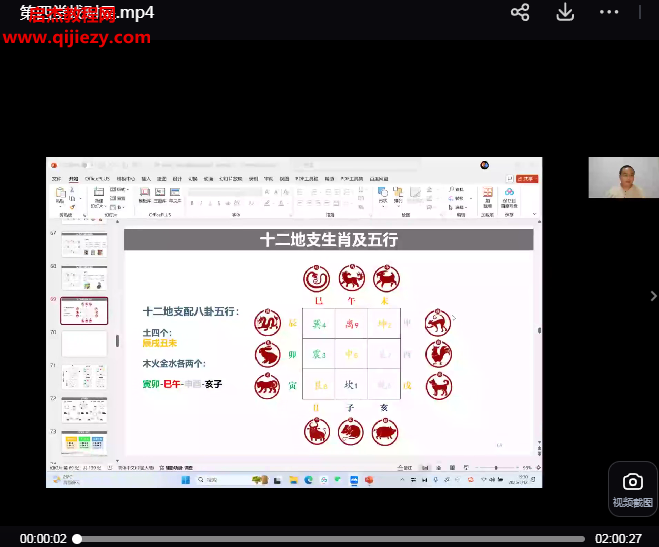Click the download icon in the top bar
659x547 pixels.
(565, 13)
